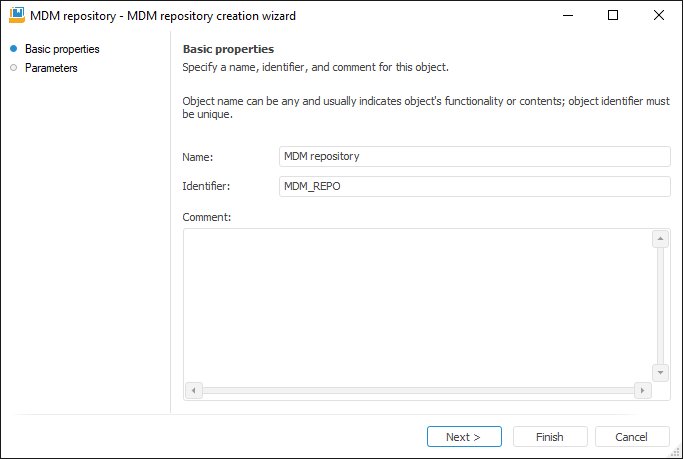
Task: Click the Comment horizontal scrollbar track
Action: [x=418, y=391]
